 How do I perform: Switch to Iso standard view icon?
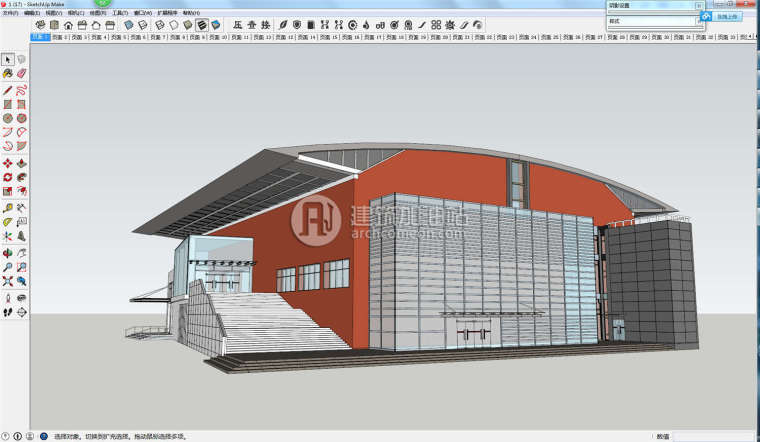(x=40, y=24)
